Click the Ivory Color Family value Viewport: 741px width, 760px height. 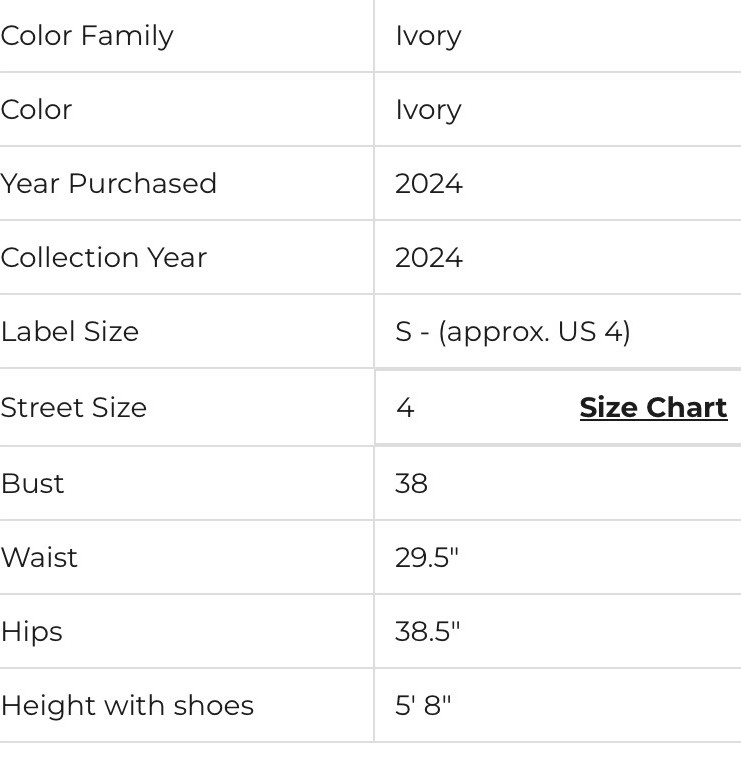[x=428, y=36]
